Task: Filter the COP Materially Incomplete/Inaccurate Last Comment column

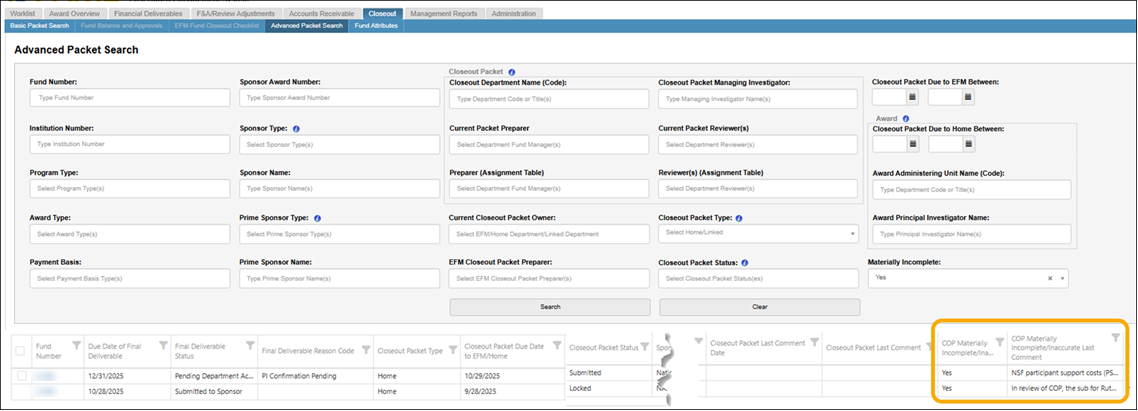Action: click(x=1116, y=338)
